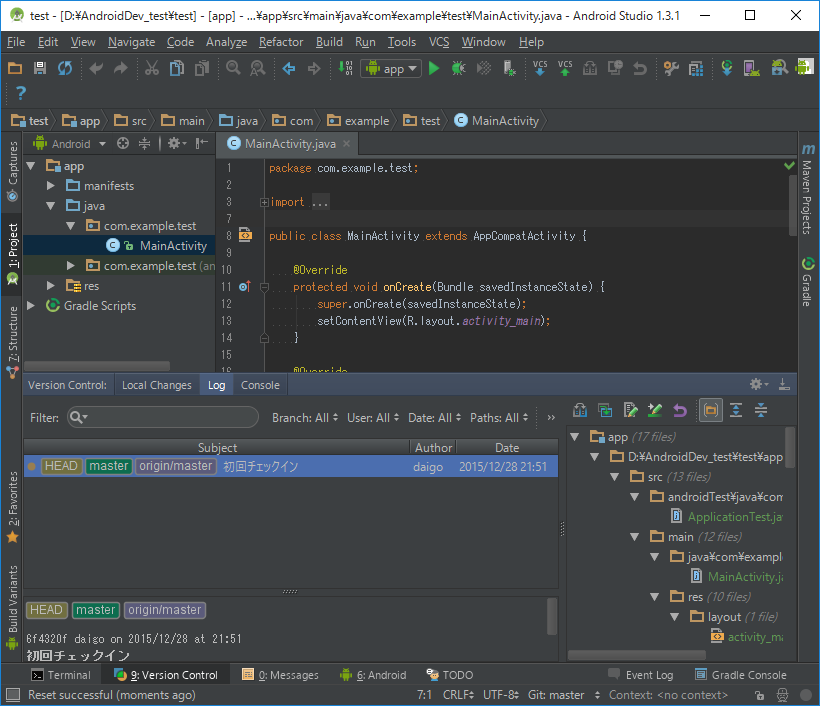Toggle Show Directories icon in commit details toolbar
Image resolution: width=820 pixels, height=706 pixels.
[711, 411]
